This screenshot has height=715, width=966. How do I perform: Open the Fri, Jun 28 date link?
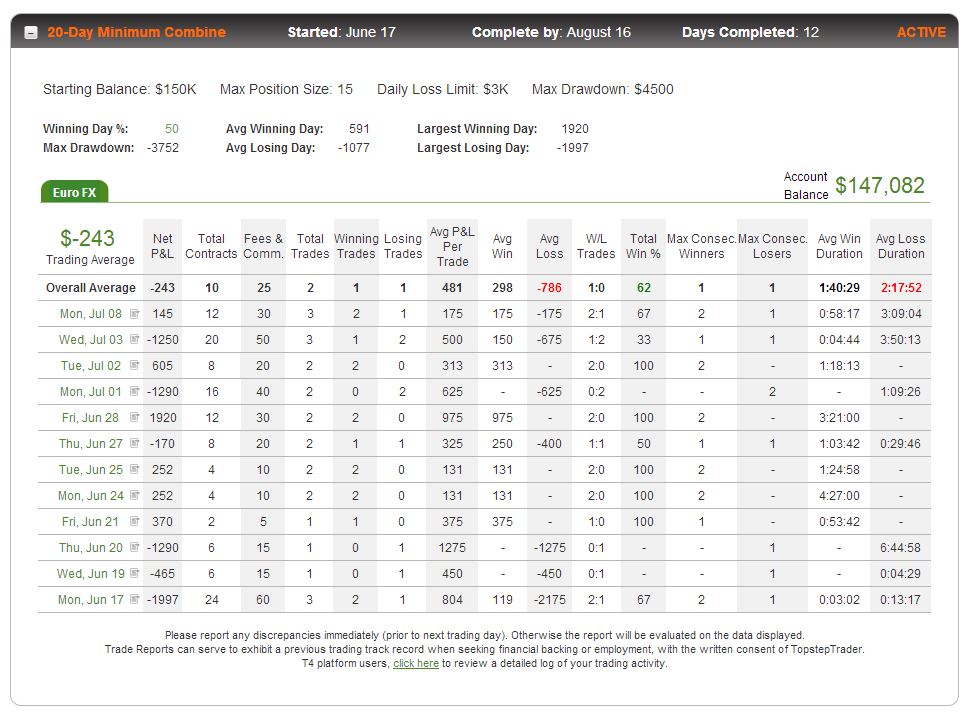tap(90, 418)
